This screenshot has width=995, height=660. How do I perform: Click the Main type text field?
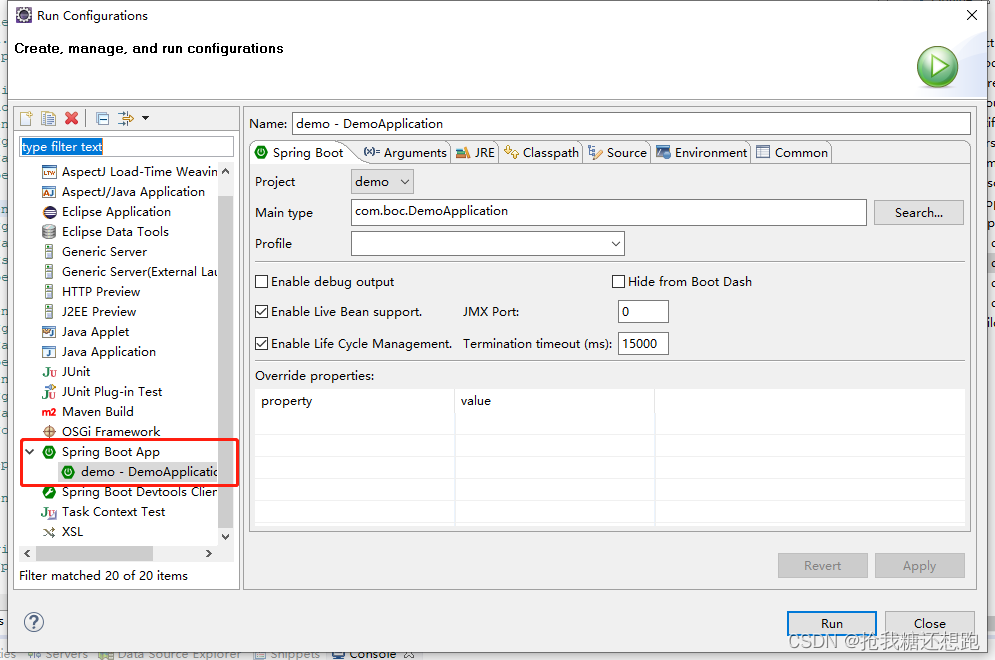tap(609, 212)
